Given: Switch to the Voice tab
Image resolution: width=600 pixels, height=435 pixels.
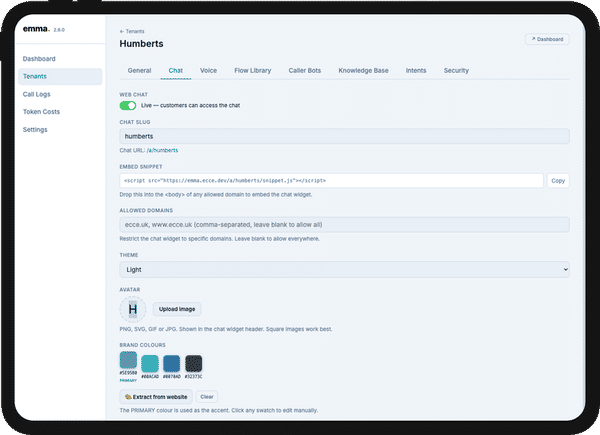Looking at the screenshot, I should [x=209, y=70].
